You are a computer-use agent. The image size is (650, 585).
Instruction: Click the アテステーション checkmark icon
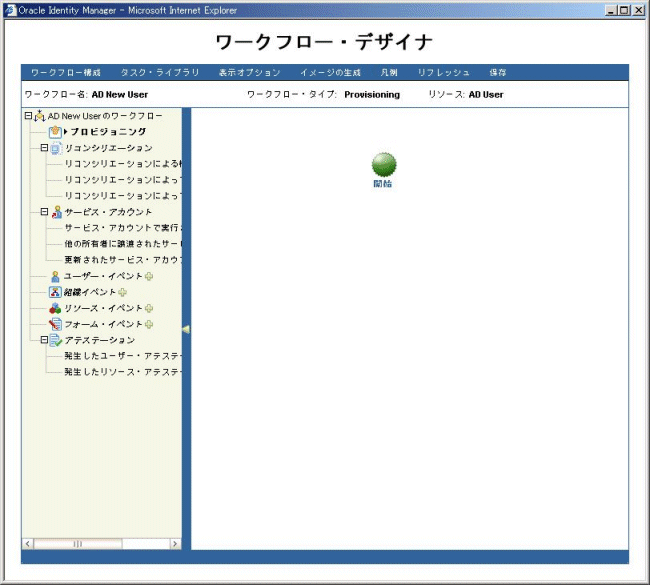[x=56, y=340]
